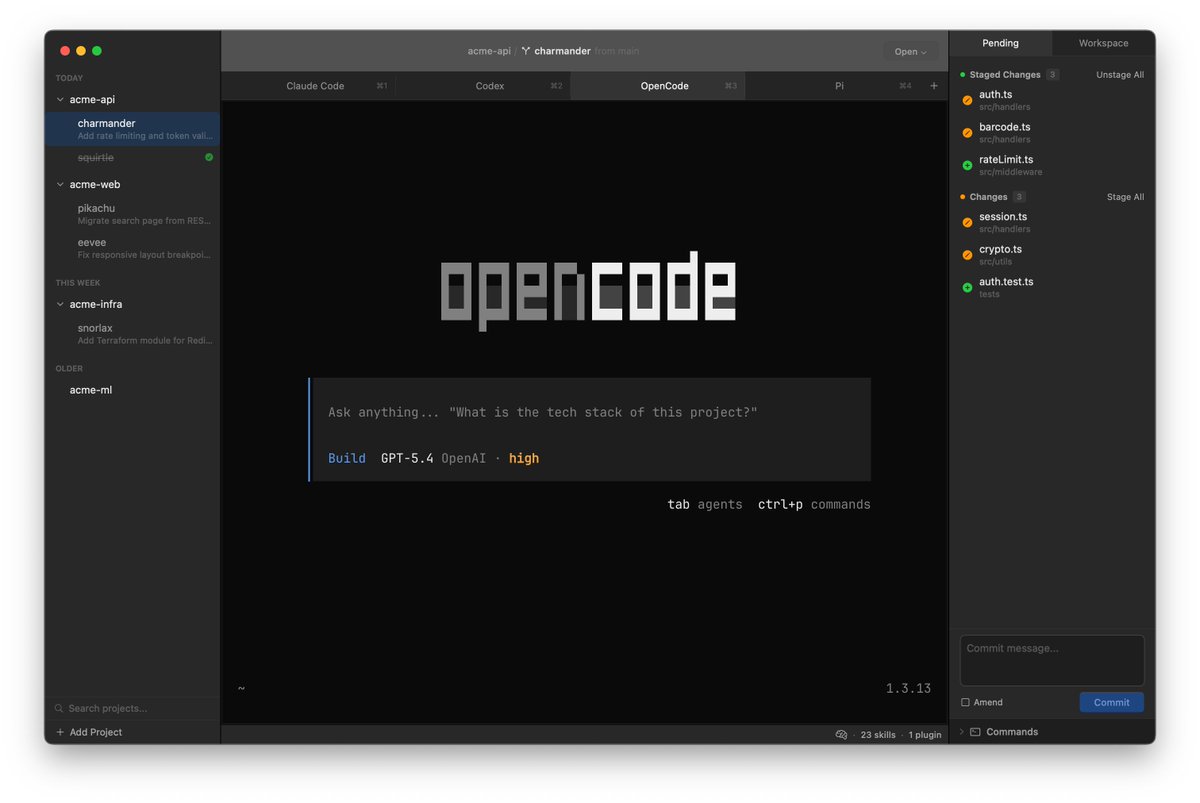Click the plus icon to add new tab
The image size is (1200, 803).
point(934,86)
